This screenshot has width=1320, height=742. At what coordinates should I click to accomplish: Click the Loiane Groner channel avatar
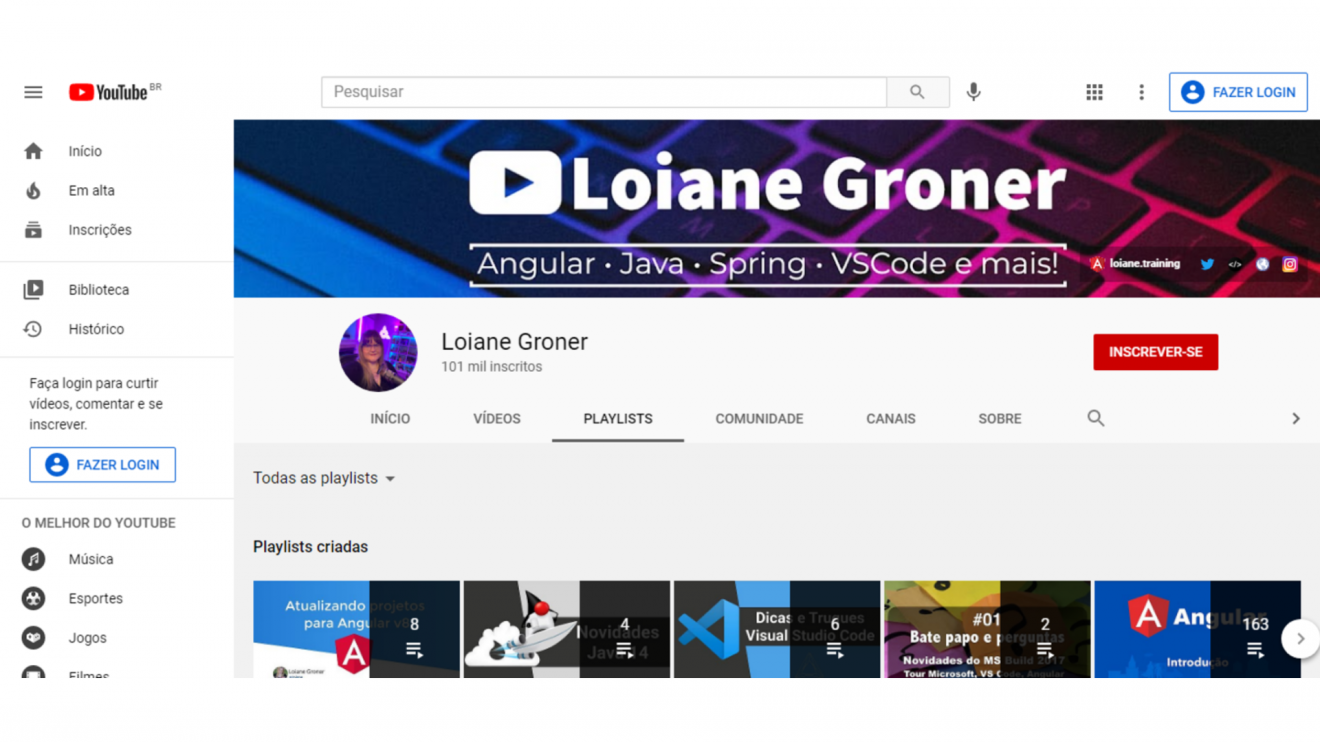coord(378,352)
